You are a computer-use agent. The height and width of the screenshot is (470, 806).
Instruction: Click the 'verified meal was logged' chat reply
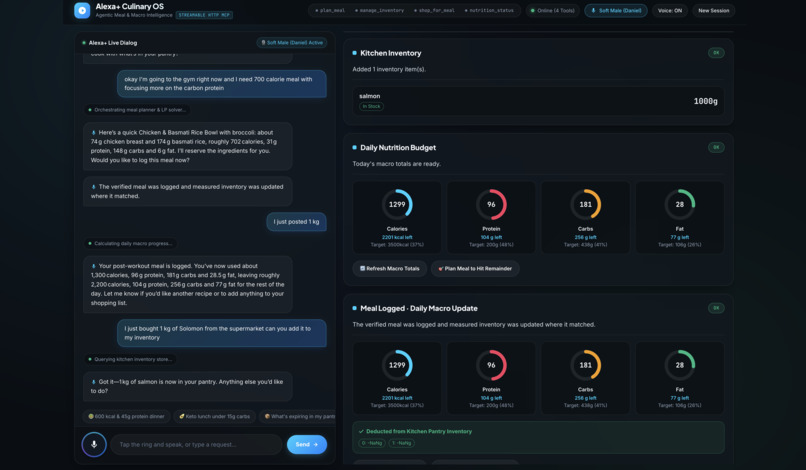[x=188, y=191]
